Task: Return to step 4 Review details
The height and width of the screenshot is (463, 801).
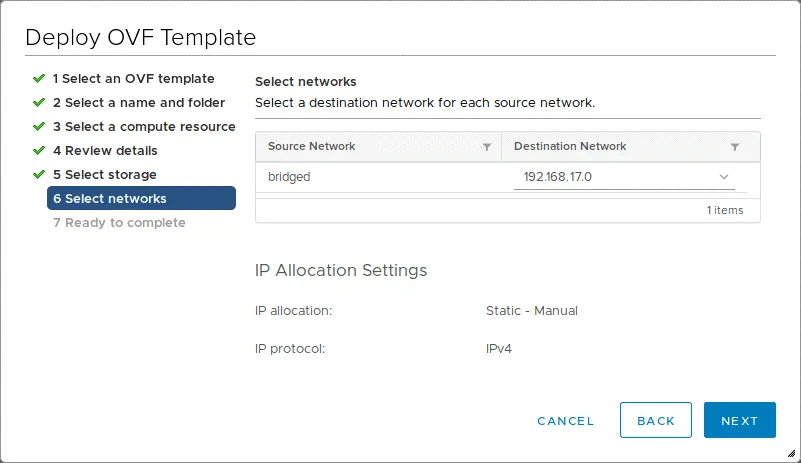Action: pos(105,150)
